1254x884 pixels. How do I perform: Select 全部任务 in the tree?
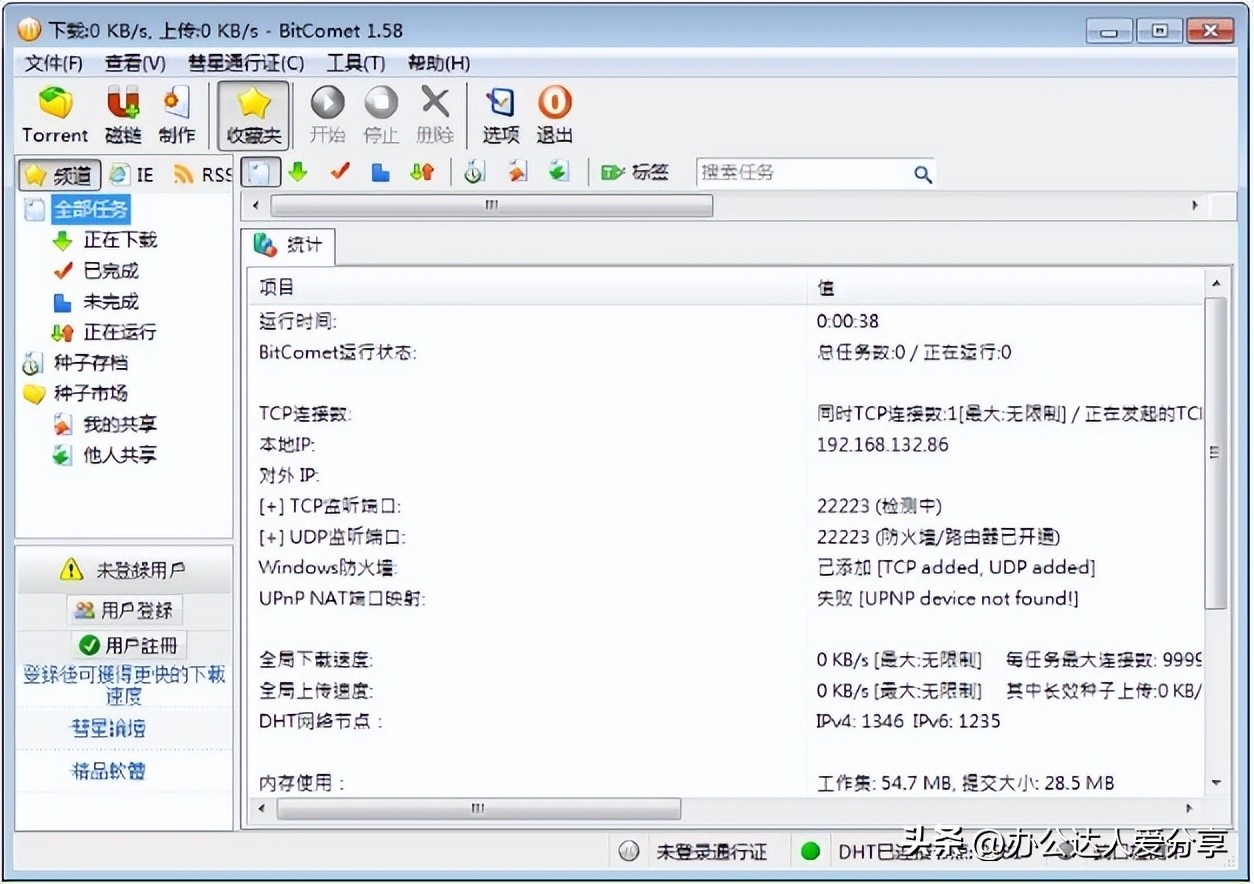point(91,209)
